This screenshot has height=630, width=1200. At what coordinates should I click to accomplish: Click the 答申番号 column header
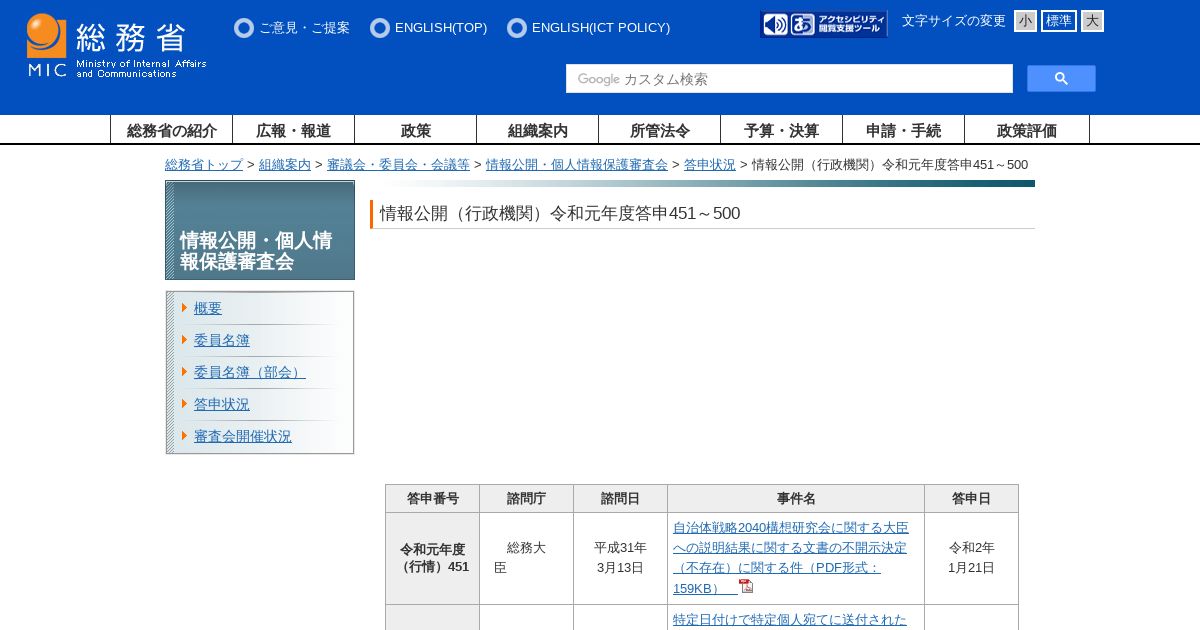(x=433, y=499)
